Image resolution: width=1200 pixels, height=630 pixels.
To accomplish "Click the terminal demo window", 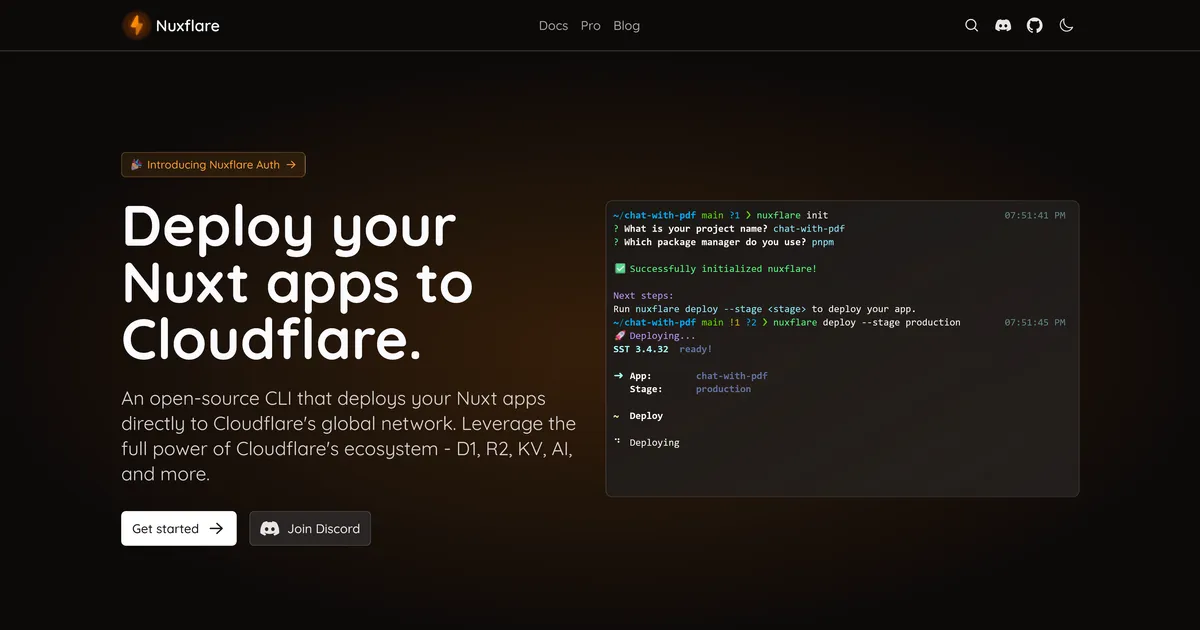I will point(842,400).
